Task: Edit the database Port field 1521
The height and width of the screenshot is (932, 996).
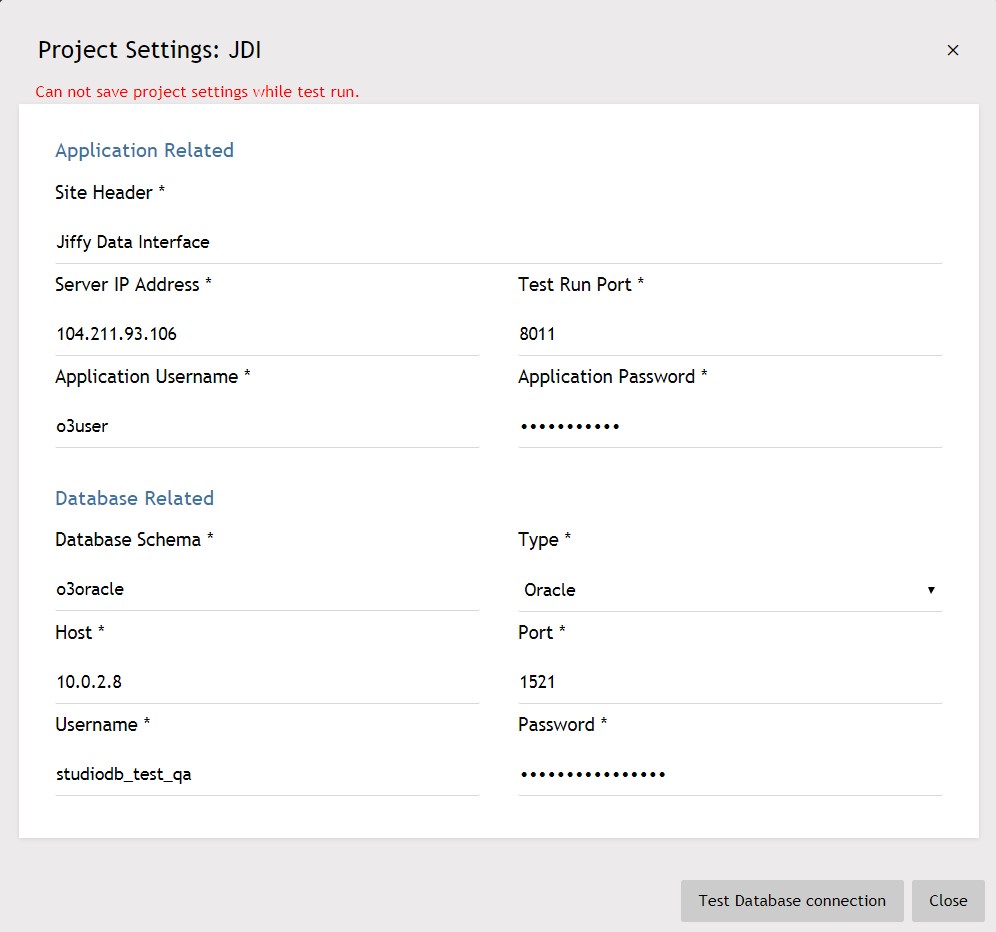Action: (x=730, y=682)
